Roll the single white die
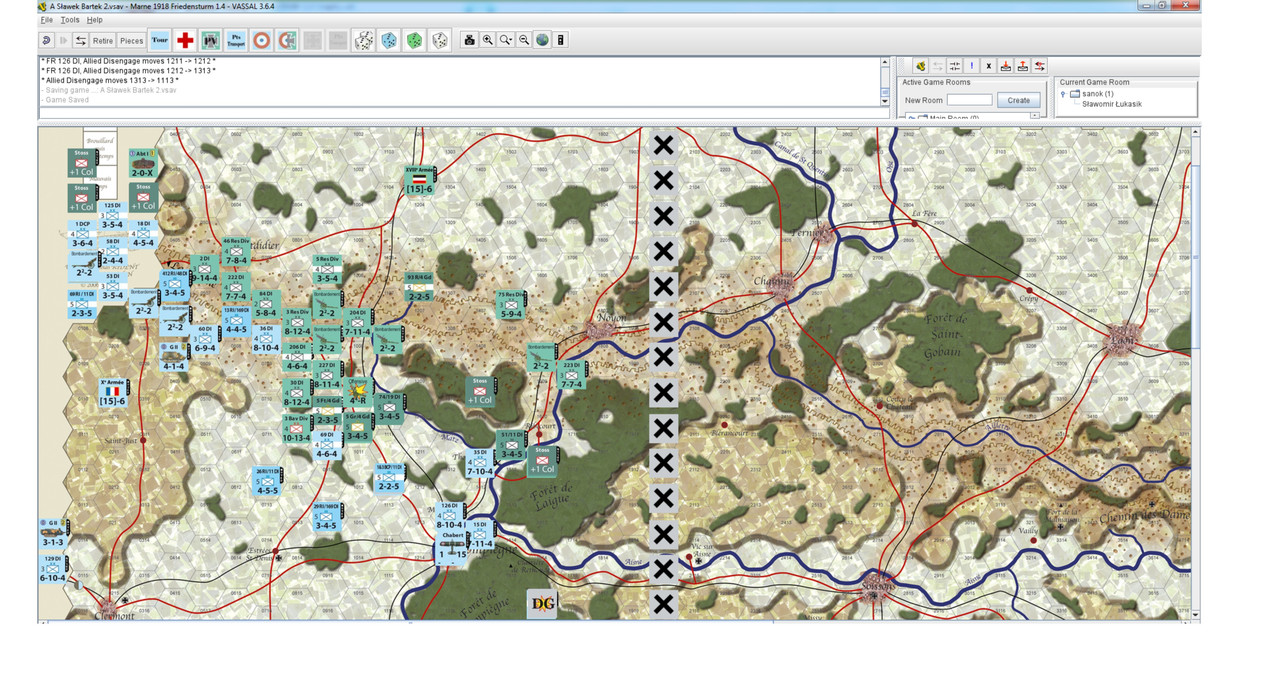The height and width of the screenshot is (693, 1280). click(439, 40)
